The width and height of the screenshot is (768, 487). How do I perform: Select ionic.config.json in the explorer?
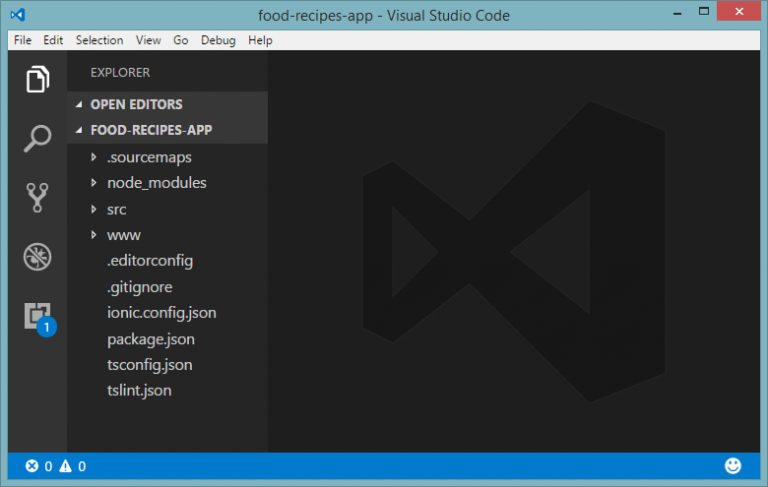tap(161, 313)
